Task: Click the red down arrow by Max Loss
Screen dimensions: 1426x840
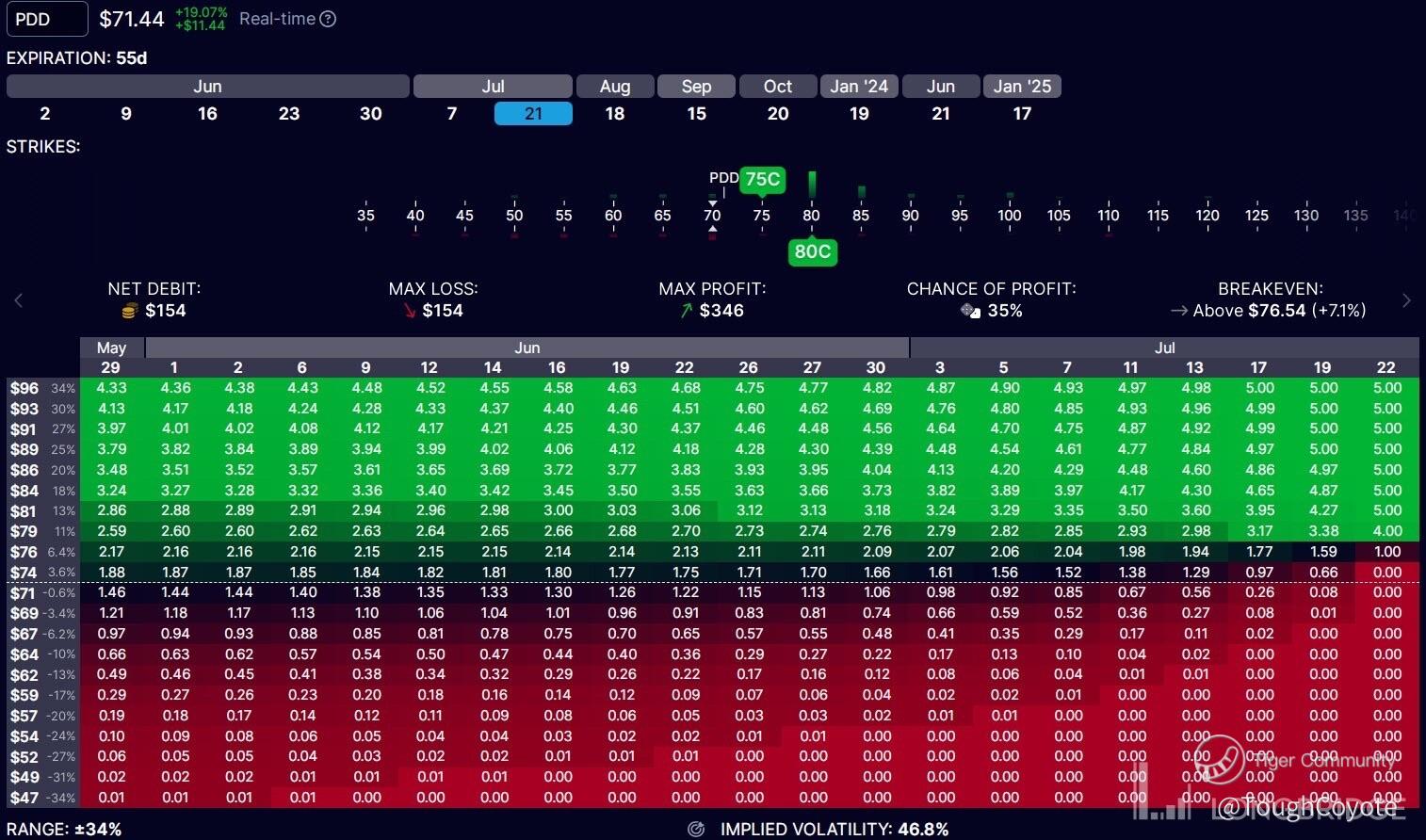Action: pyautogui.click(x=410, y=311)
